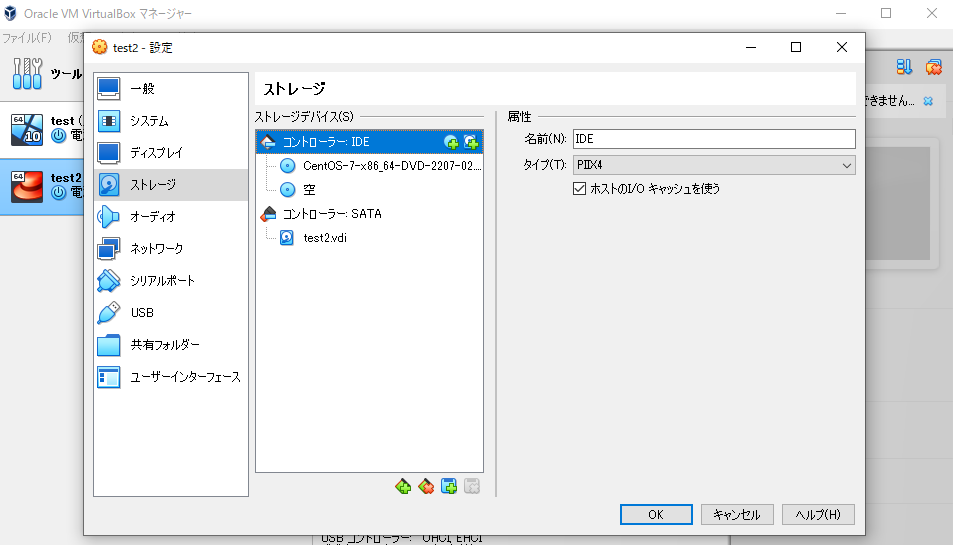Add hard disk to the IDE controller

click(471, 142)
